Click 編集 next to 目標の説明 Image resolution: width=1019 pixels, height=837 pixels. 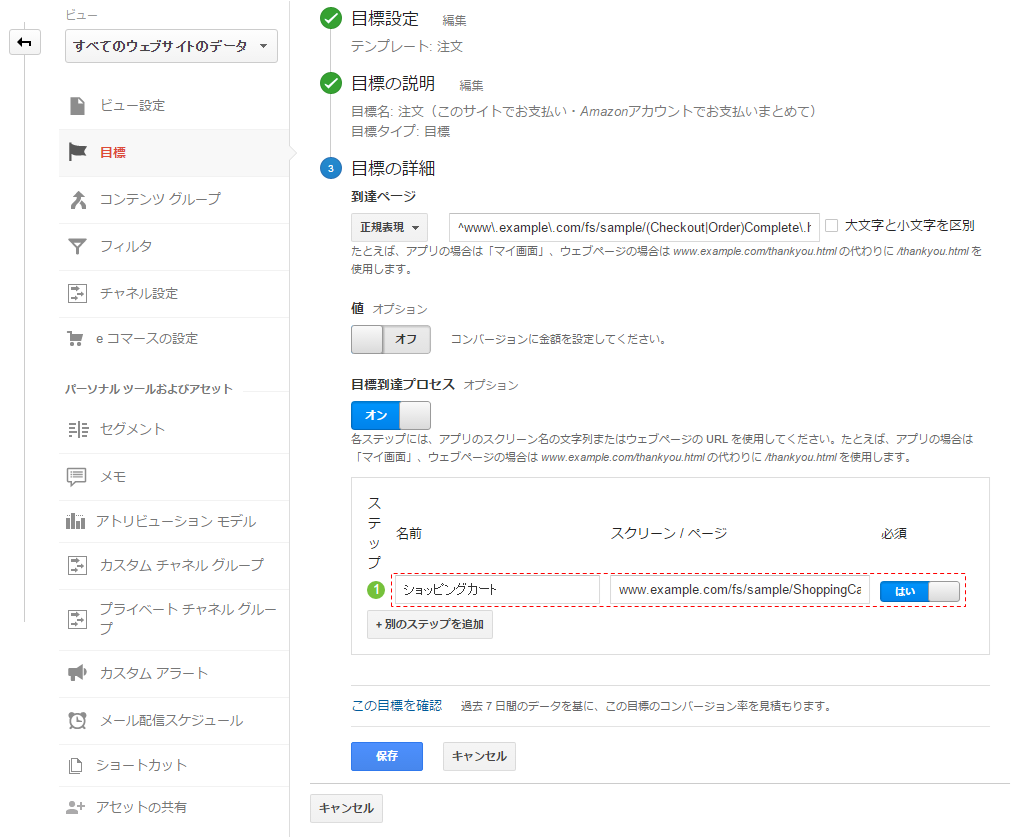pos(471,86)
